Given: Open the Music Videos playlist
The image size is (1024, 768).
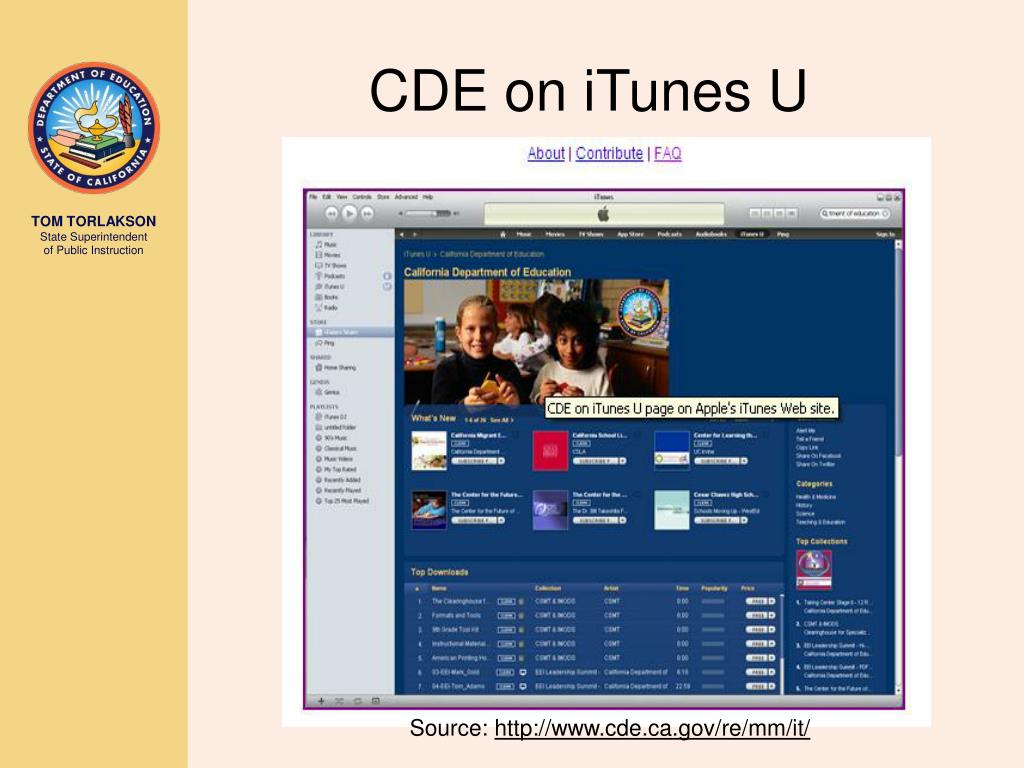Looking at the screenshot, I should pyautogui.click(x=334, y=458).
